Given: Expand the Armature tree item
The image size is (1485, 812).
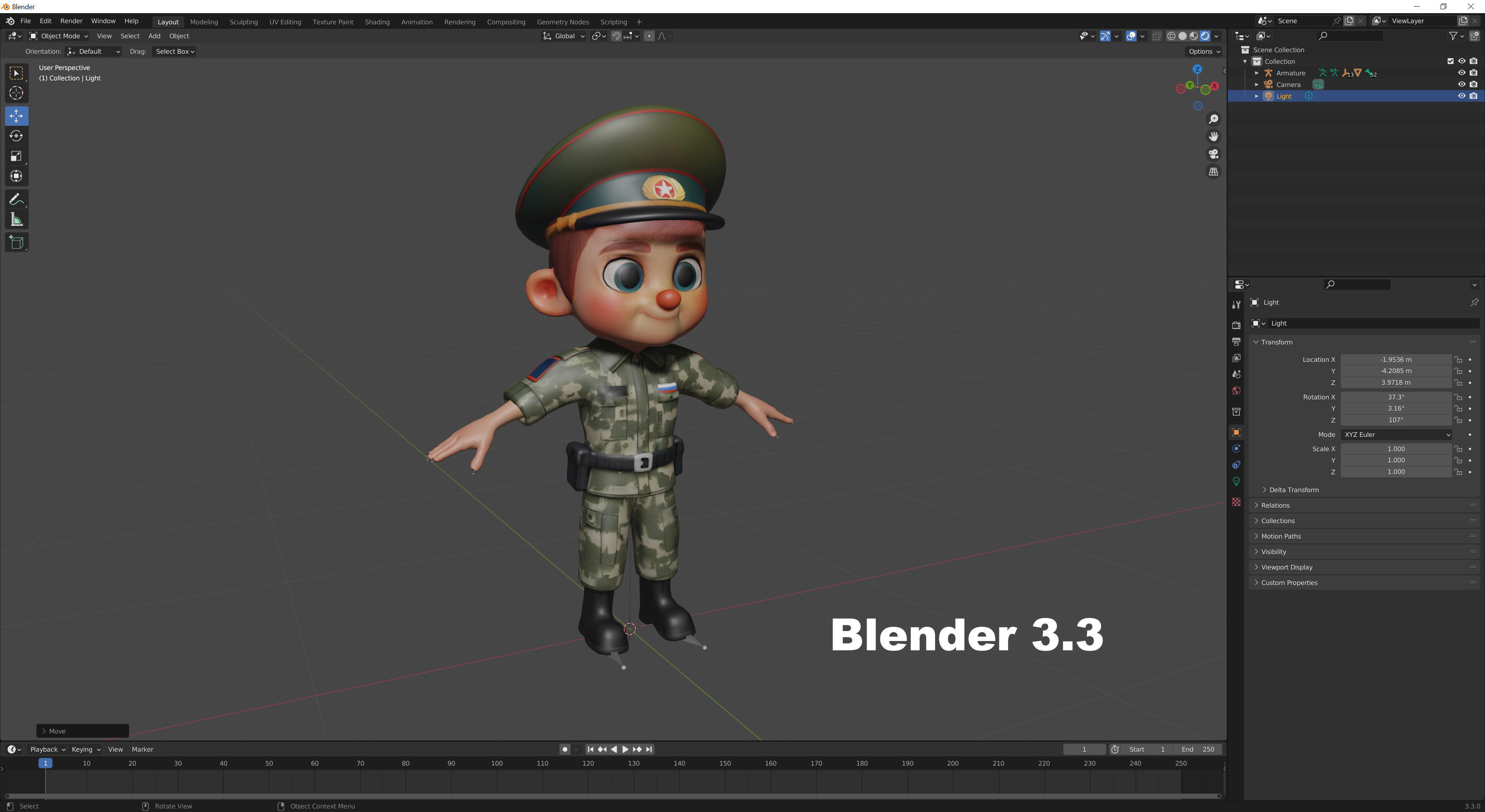Looking at the screenshot, I should [1257, 73].
